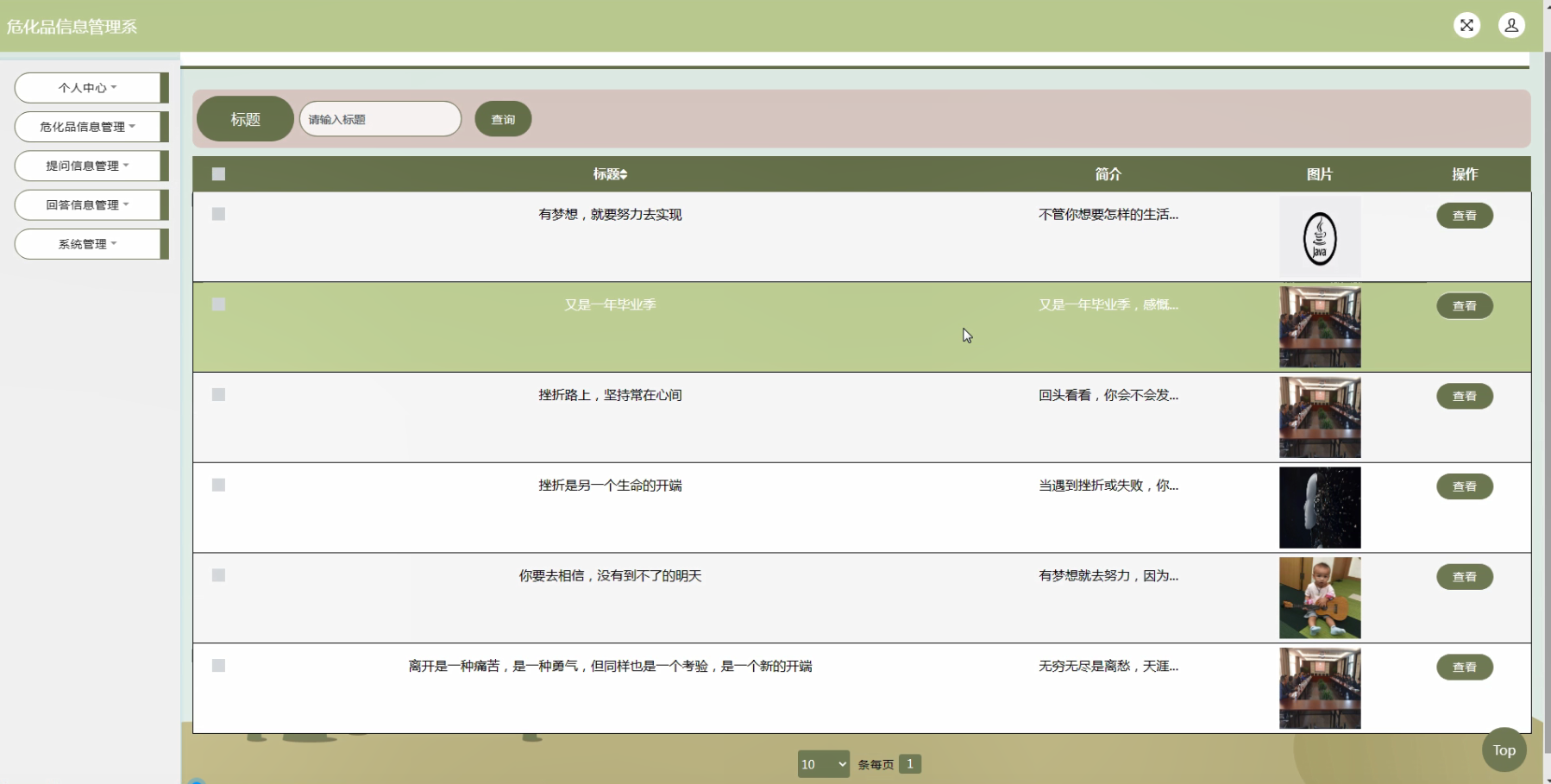The height and width of the screenshot is (784, 1551).
Task: Click the 请输入标题 search input field
Action: tap(380, 119)
